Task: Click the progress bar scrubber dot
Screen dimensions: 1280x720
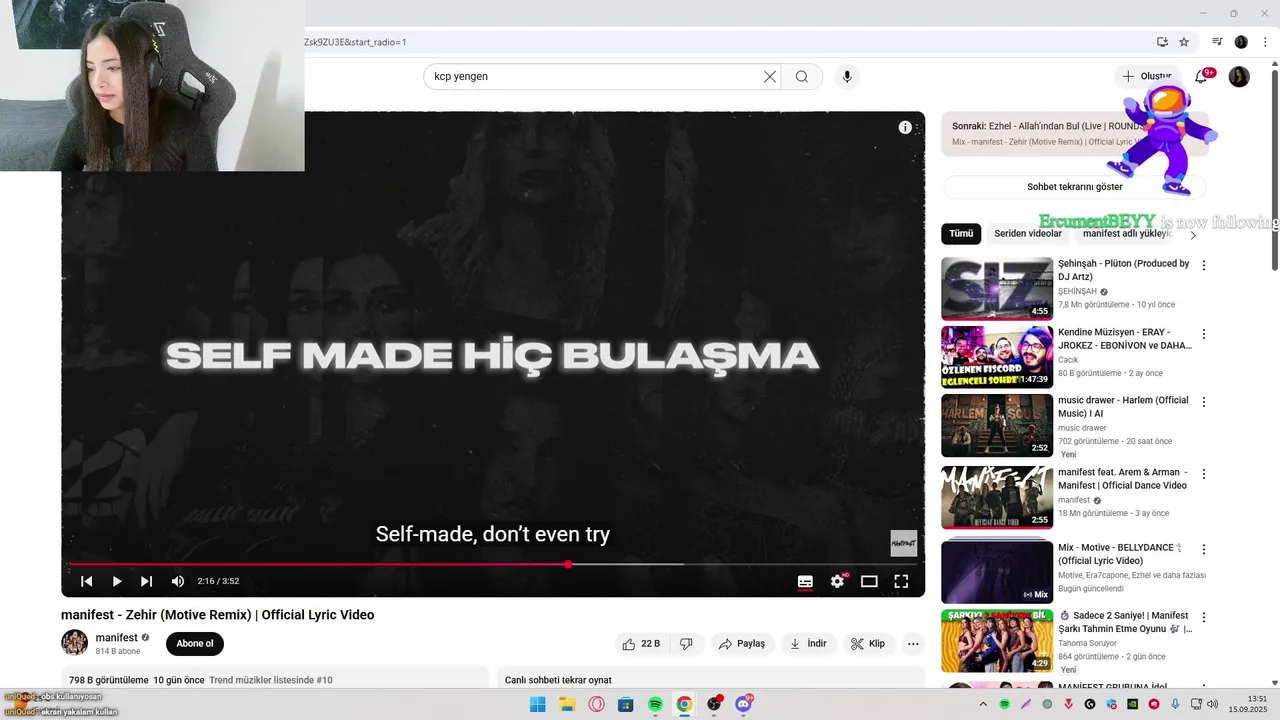Action: [568, 564]
